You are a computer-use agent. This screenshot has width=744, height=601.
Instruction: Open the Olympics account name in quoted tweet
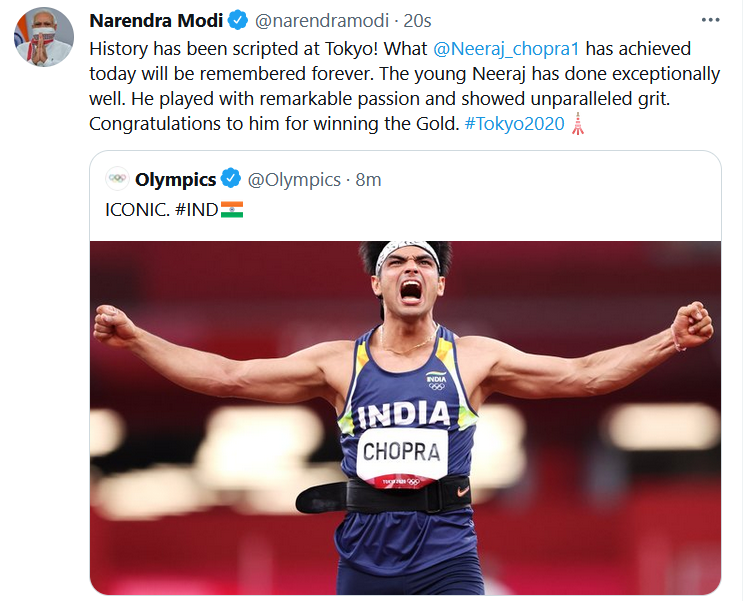[x=176, y=180]
